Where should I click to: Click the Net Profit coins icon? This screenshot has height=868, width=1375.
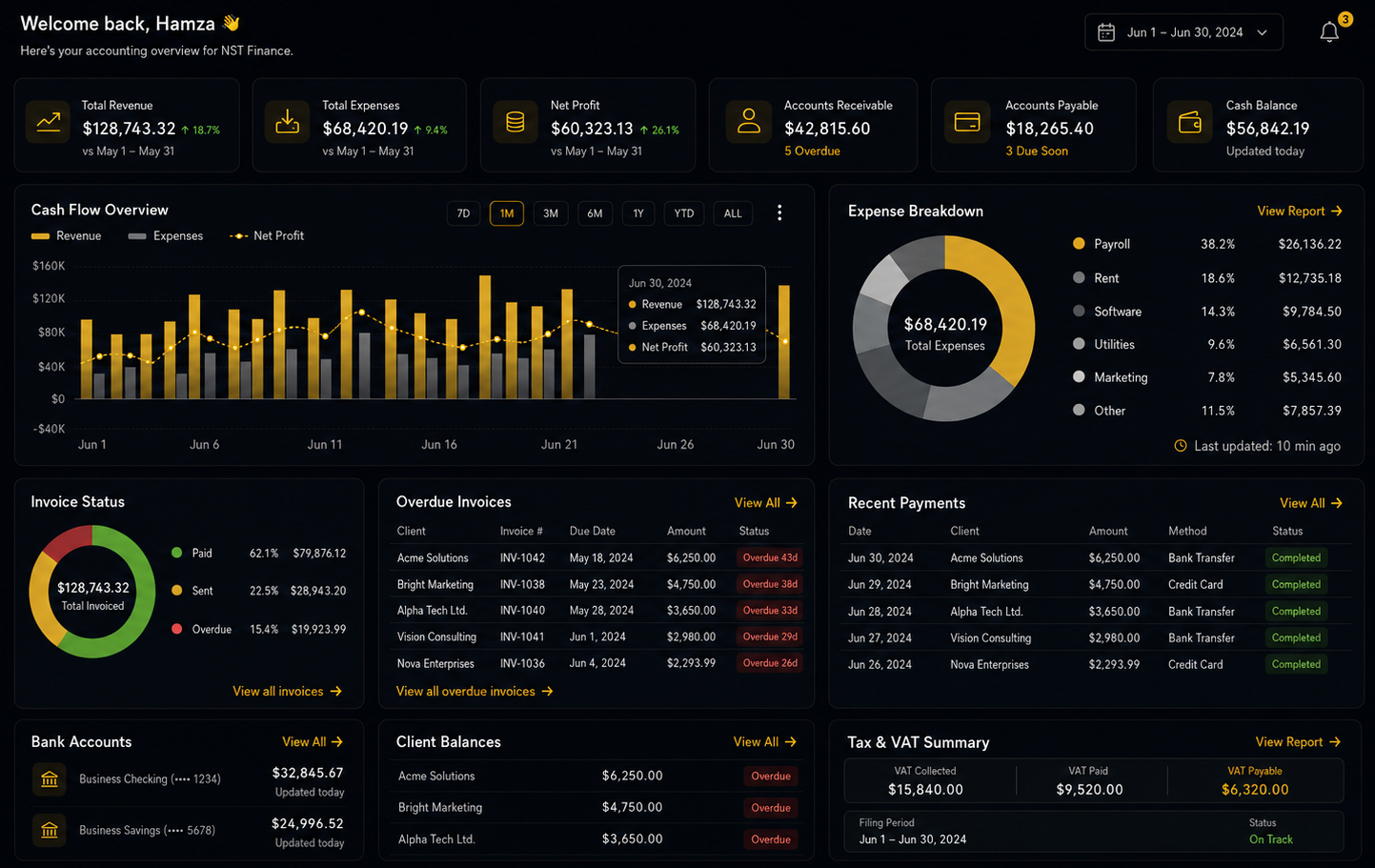point(515,123)
